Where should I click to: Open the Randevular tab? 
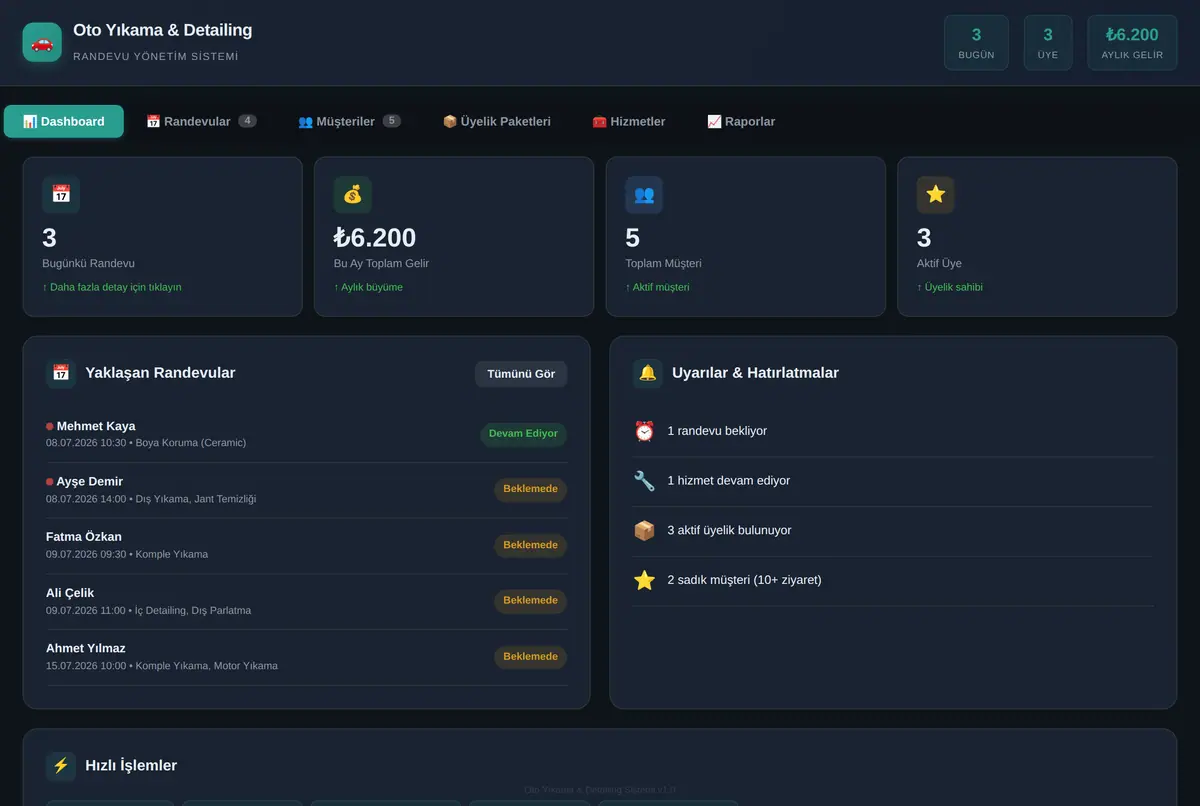point(201,121)
